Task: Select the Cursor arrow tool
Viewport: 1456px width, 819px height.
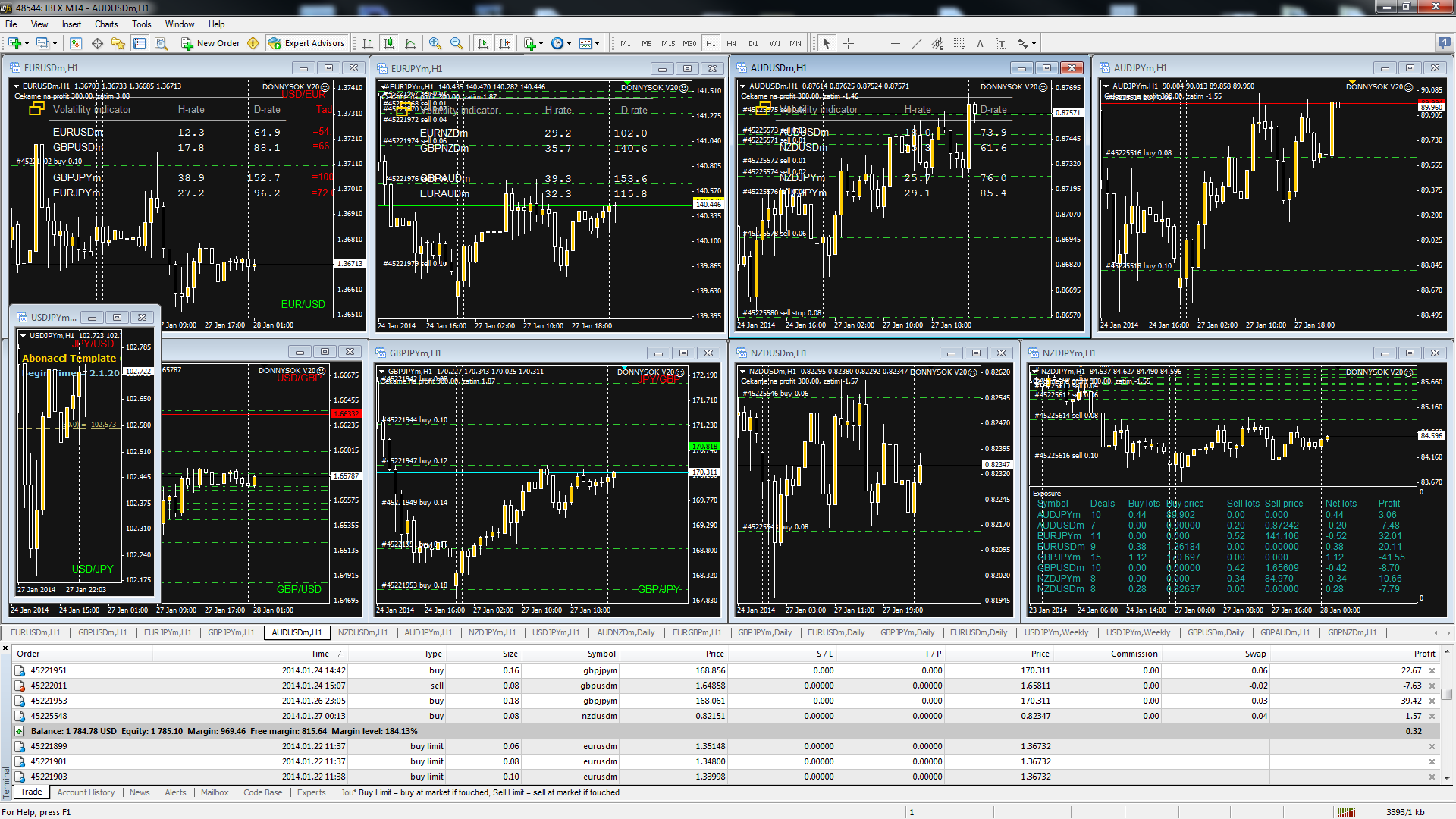Action: pos(827,43)
